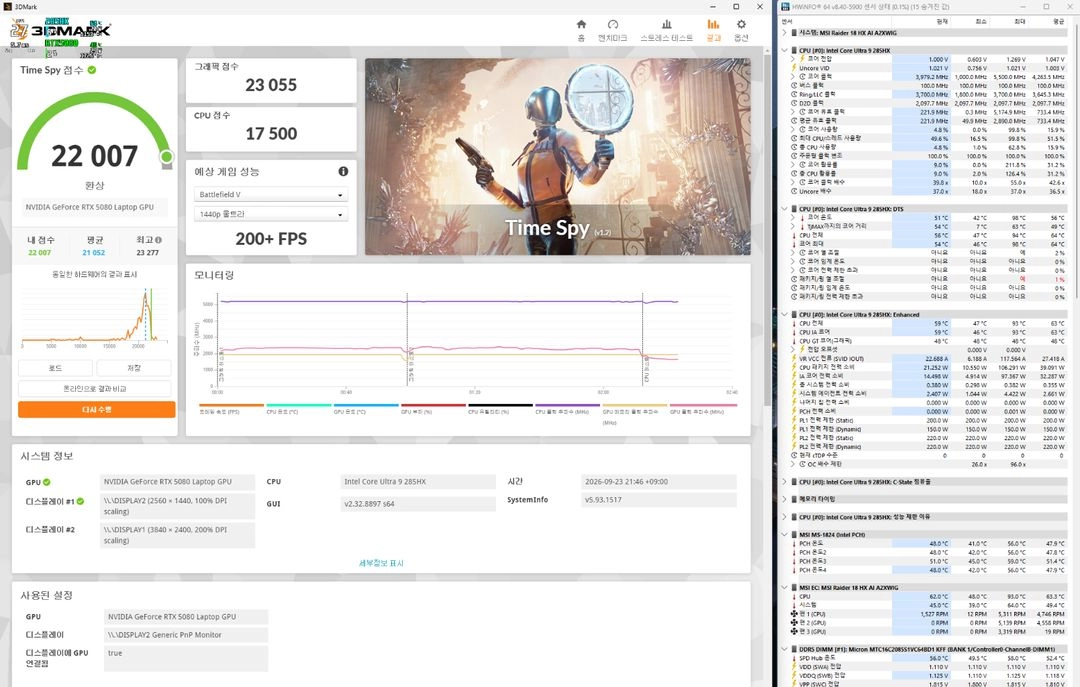
Task: Open the Home tab in 3DMark
Action: pyautogui.click(x=581, y=30)
